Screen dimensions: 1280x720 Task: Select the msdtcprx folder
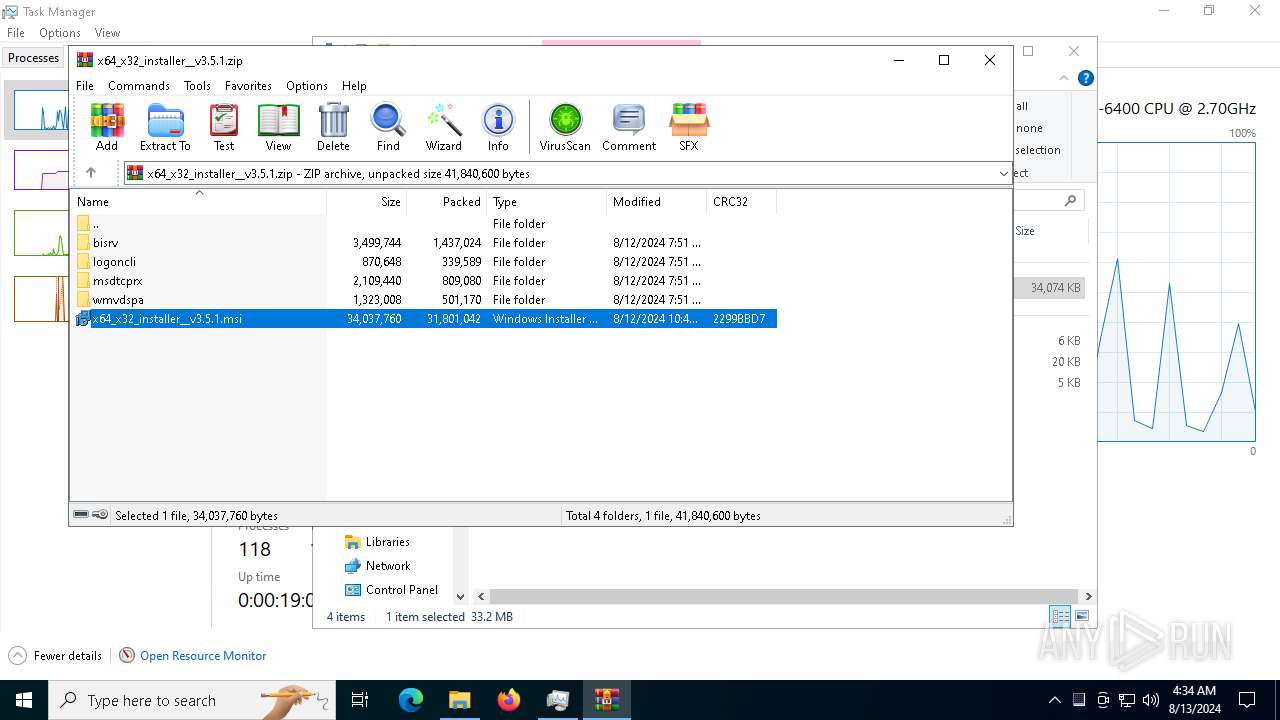pyautogui.click(x=425, y=281)
